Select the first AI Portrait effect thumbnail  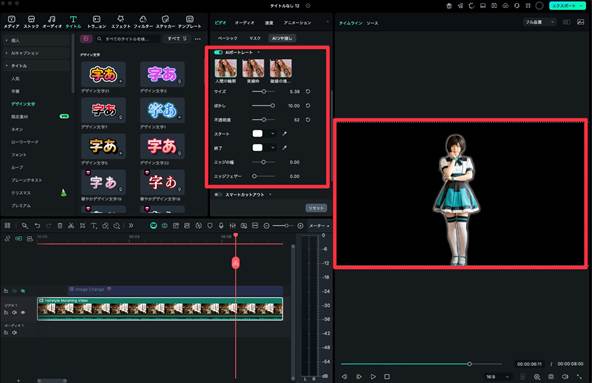[x=226, y=68]
